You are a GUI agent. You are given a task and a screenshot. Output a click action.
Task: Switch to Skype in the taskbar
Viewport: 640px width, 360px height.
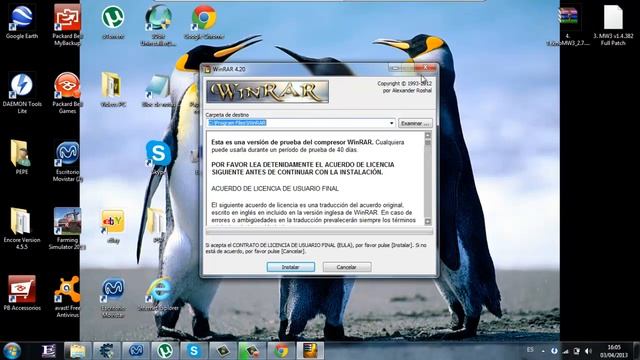[194, 351]
